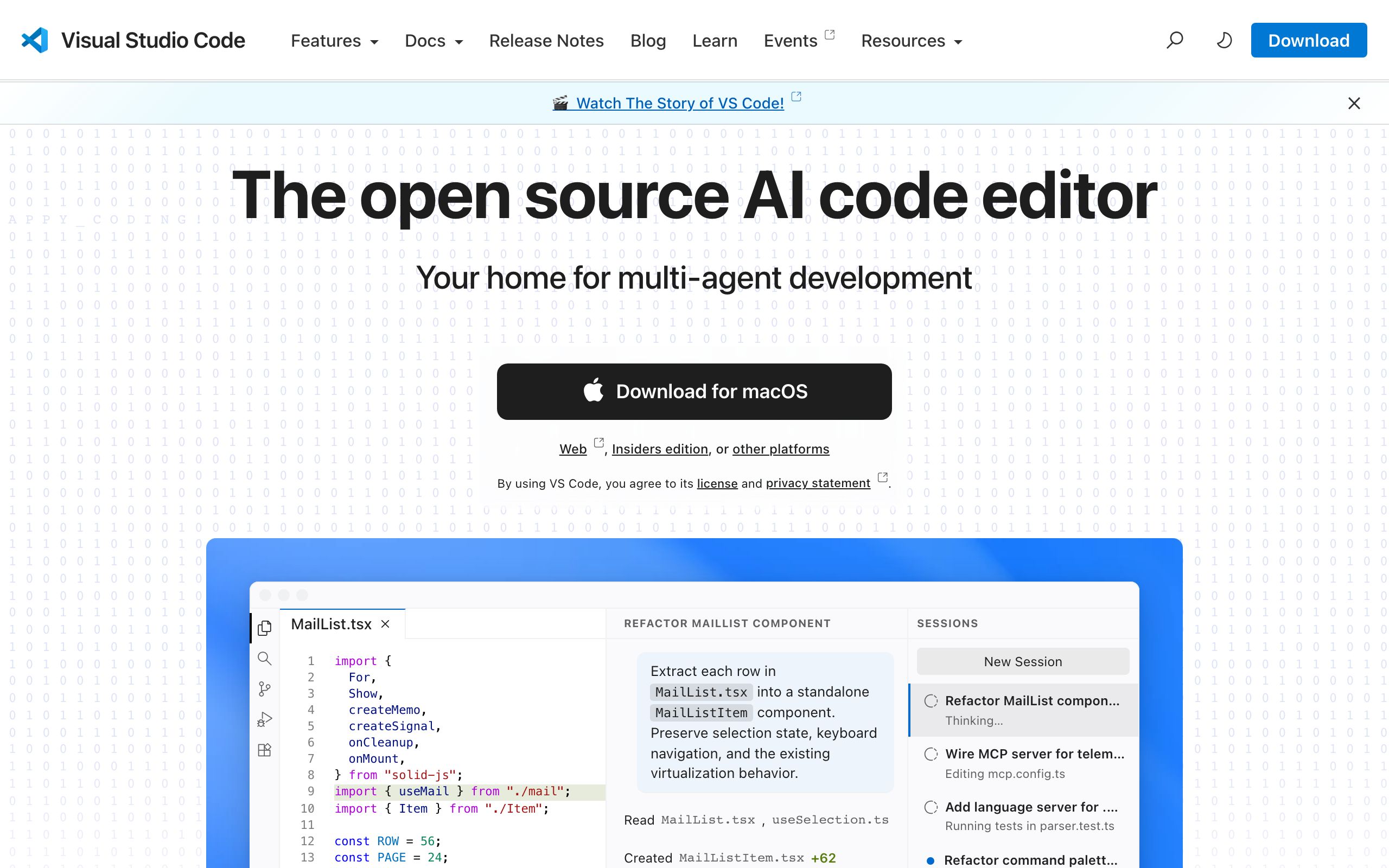Click the Explorer files icon in the editor sidebar
The image size is (1389, 868).
point(265,628)
